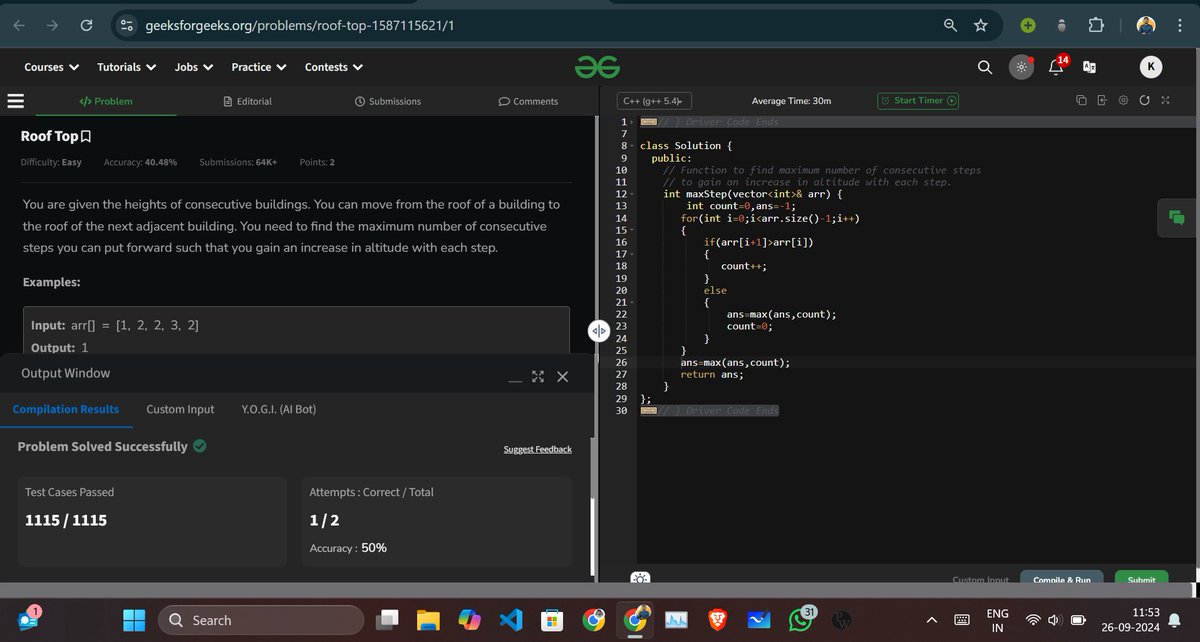This screenshot has height=642, width=1200.
Task: Click the Suggest Feedback link
Action: (x=538, y=449)
